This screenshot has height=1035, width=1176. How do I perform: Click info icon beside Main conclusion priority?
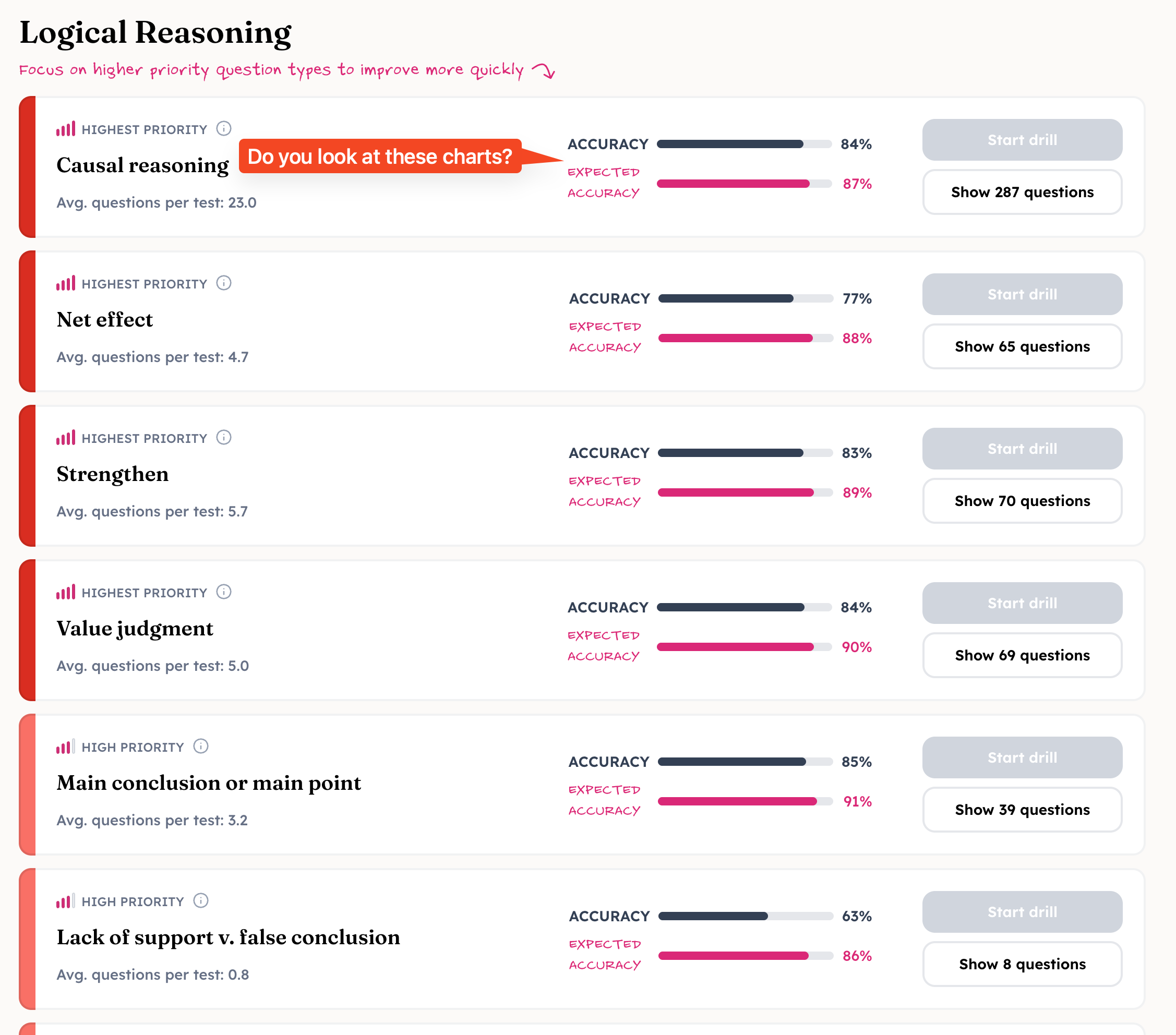pyautogui.click(x=201, y=746)
